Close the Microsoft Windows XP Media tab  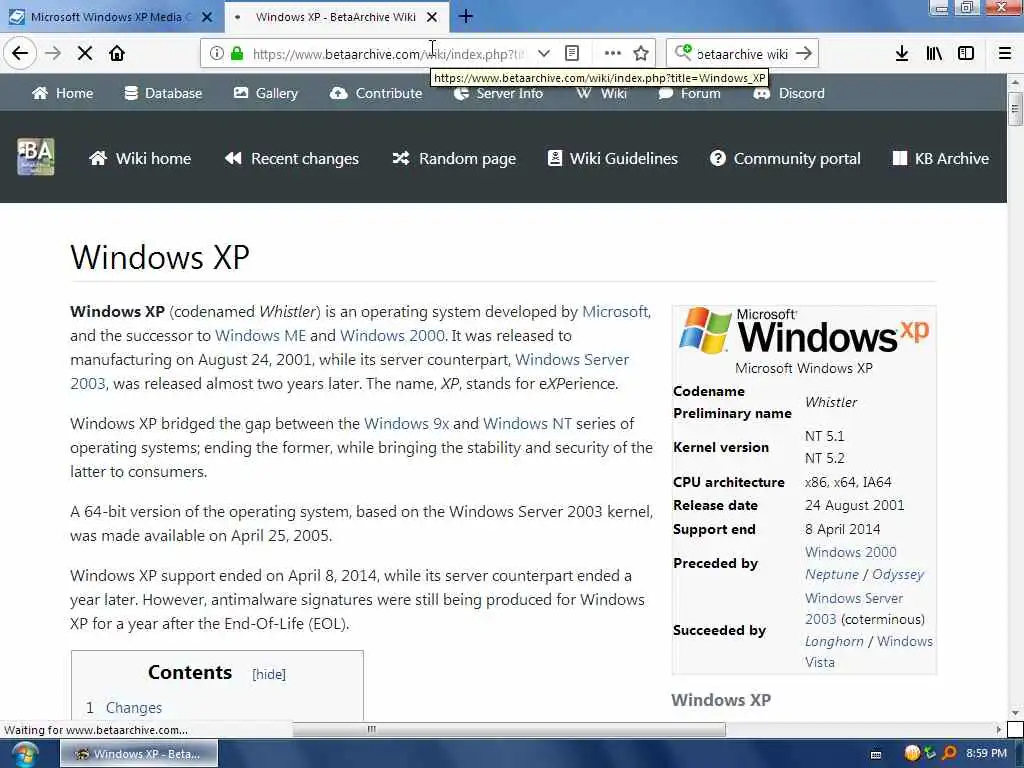207,17
